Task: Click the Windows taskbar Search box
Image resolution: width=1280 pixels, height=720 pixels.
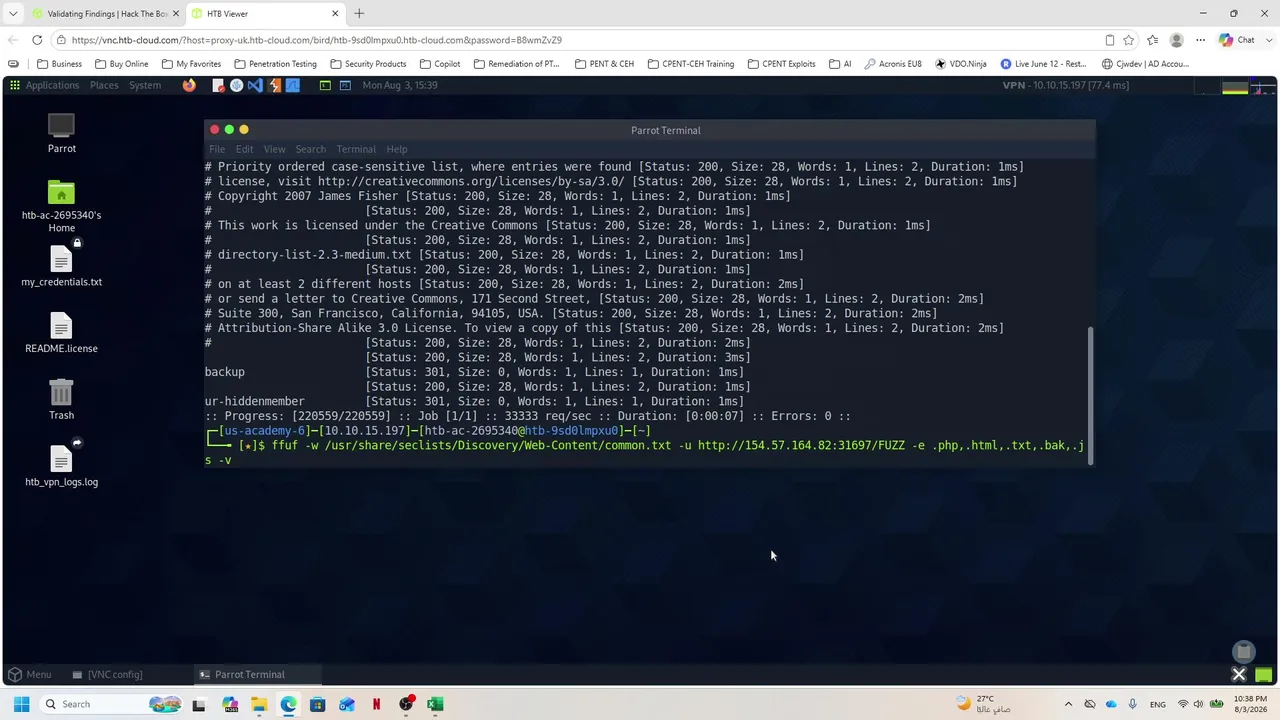Action: coord(110,704)
